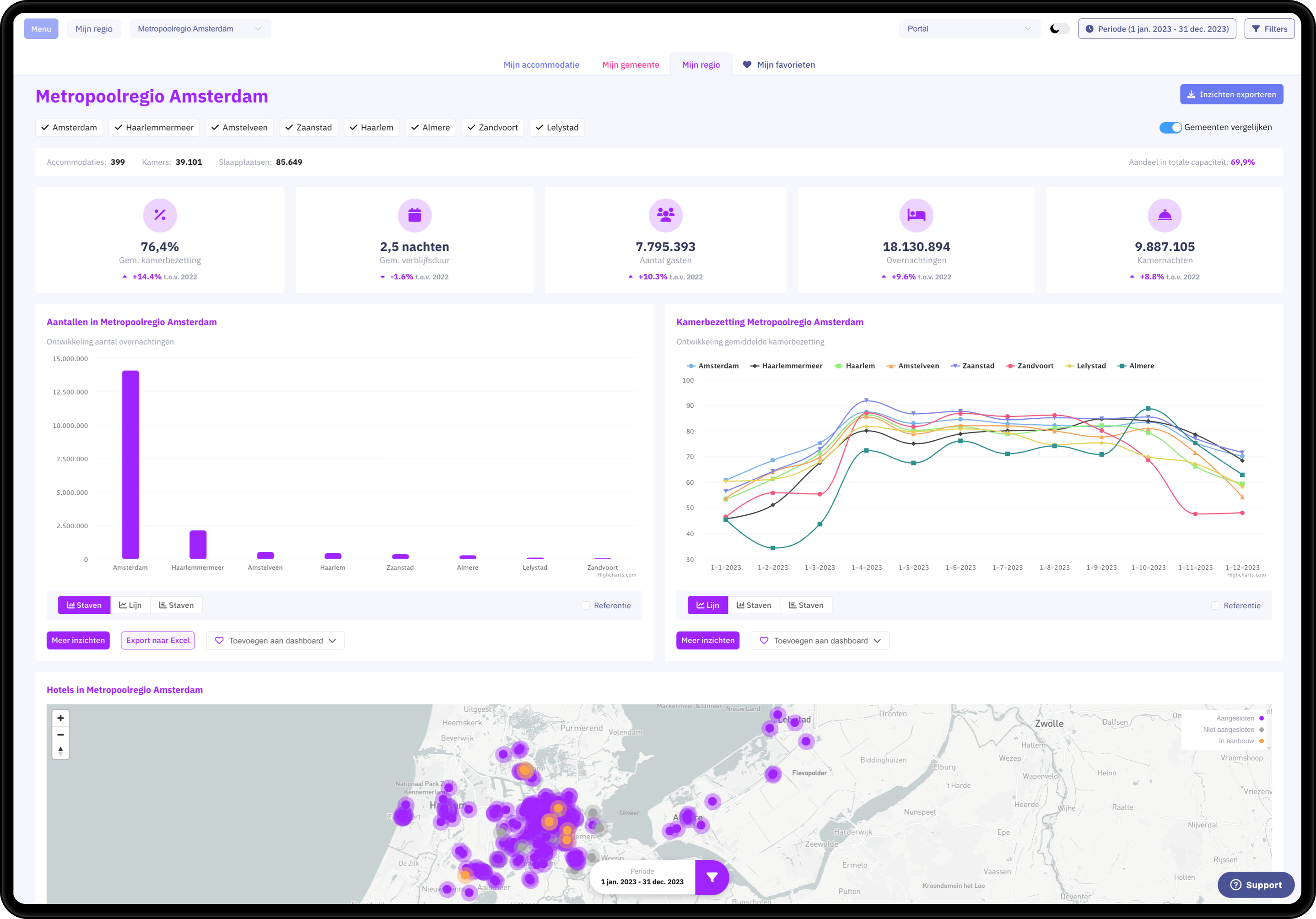Toggle Zandvoort series in the chart legend
Viewport: 1316px width, 919px height.
point(1030,366)
